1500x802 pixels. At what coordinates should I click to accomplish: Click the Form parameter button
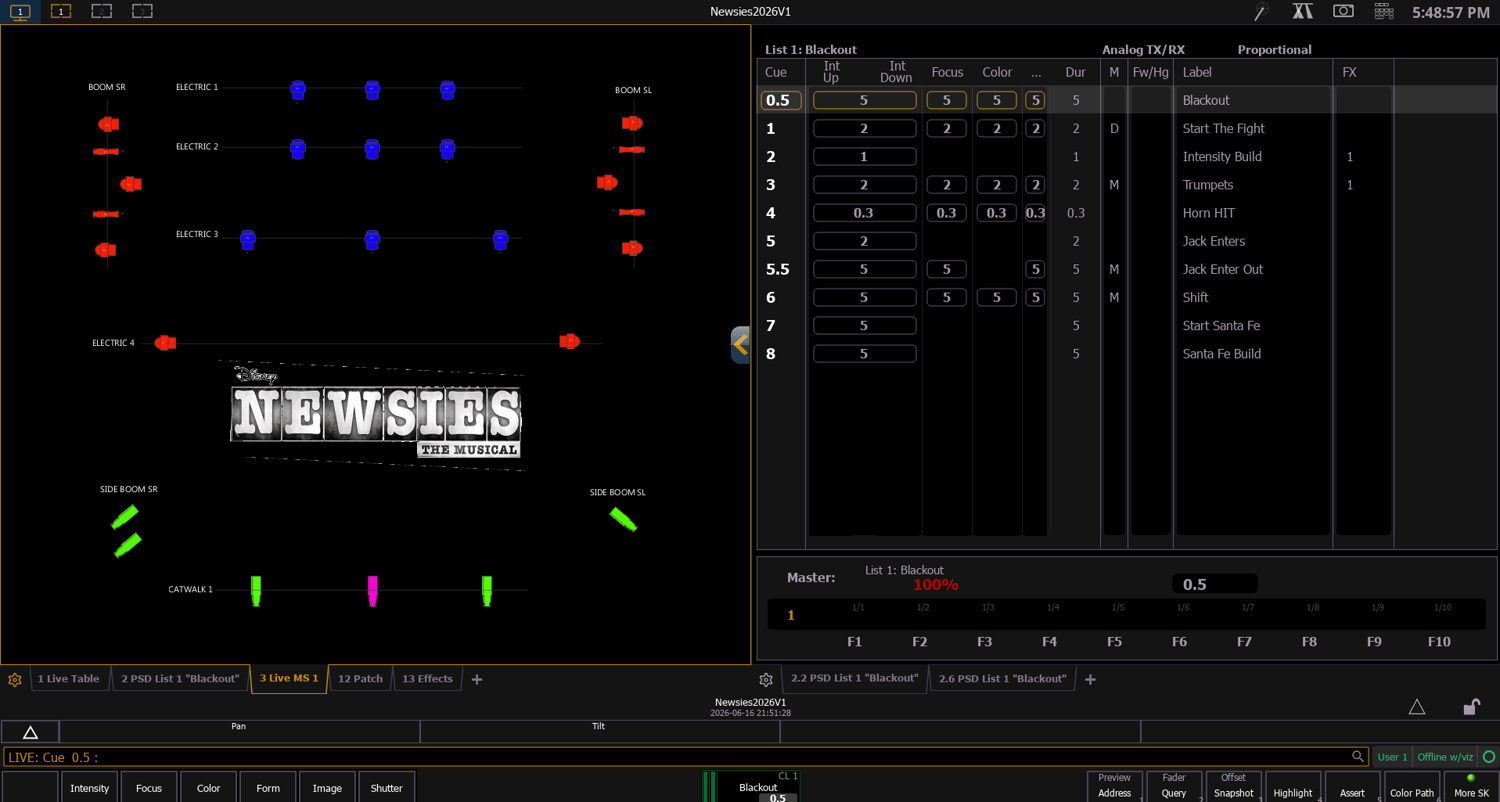point(268,787)
